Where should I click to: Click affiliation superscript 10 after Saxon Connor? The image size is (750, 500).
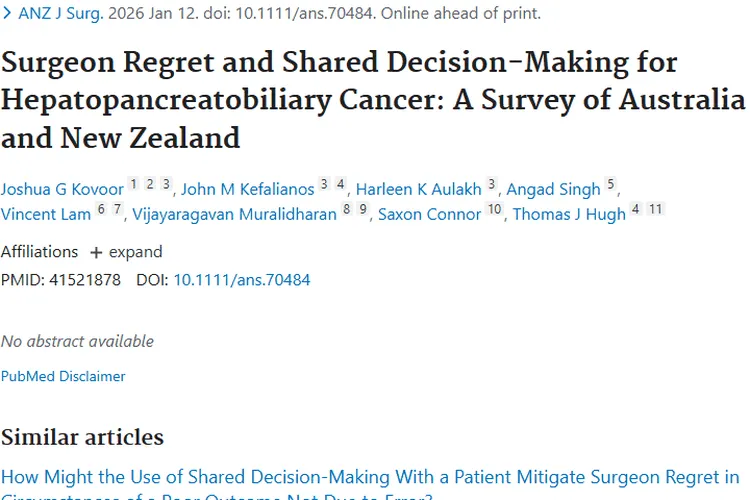click(494, 209)
